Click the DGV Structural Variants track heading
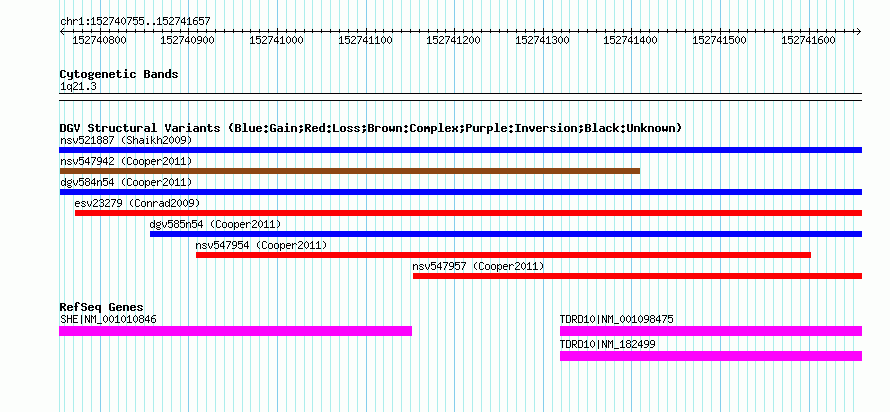890x412 pixels. (370, 128)
